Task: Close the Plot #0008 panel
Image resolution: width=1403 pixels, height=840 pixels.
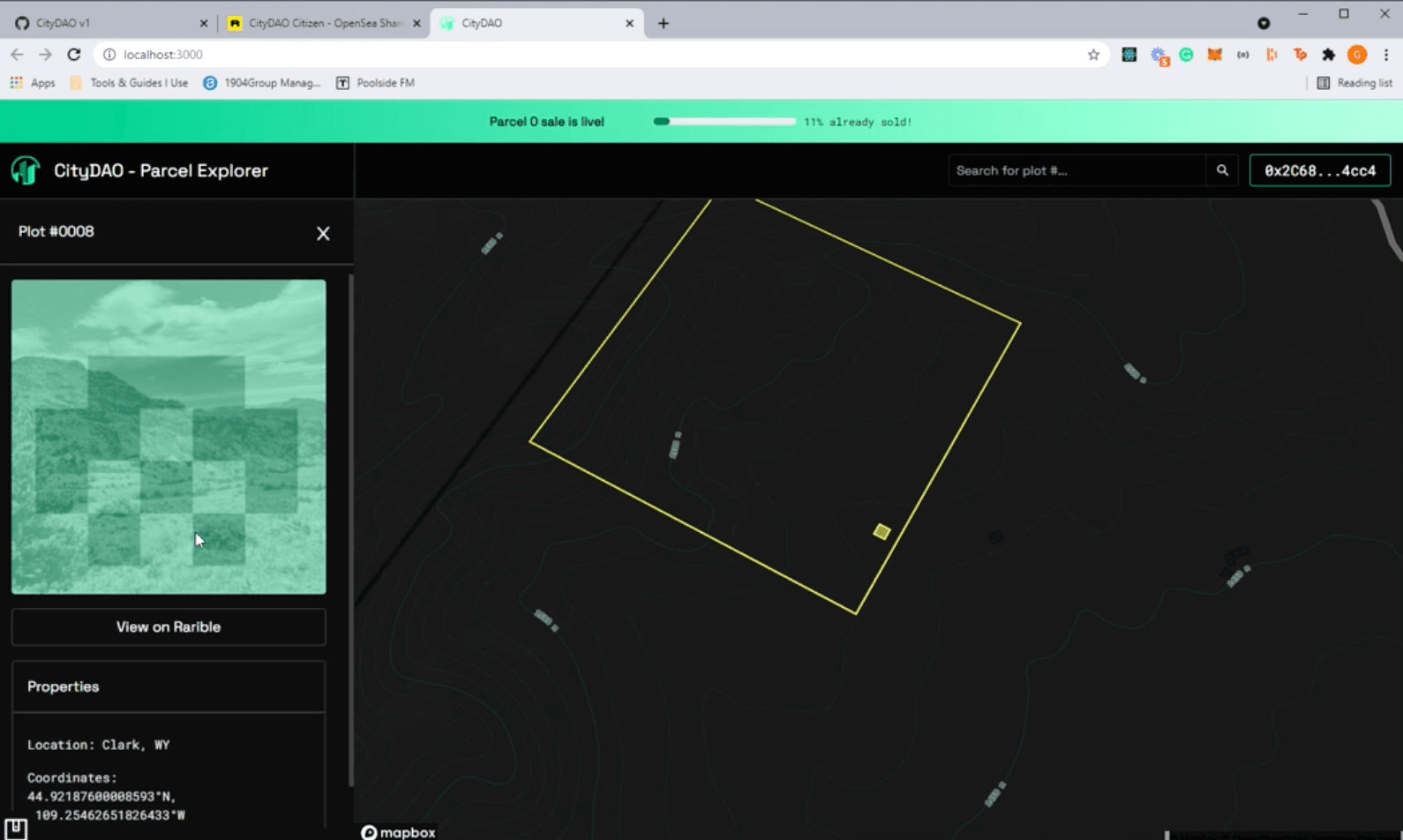Action: point(323,233)
